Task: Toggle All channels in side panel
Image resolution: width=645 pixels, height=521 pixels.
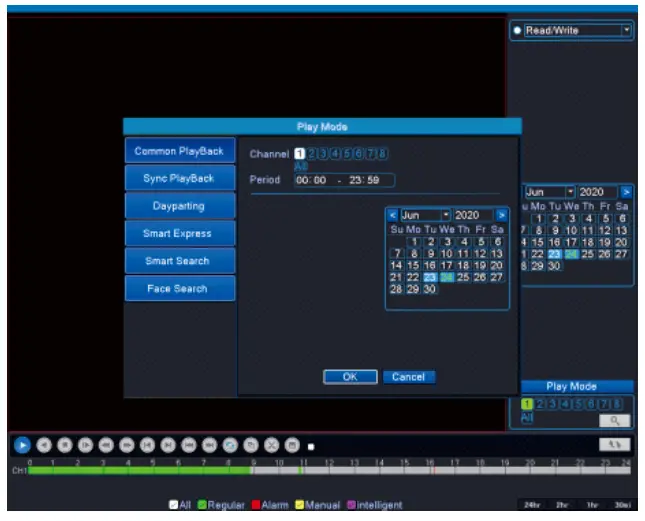Action: [527, 417]
